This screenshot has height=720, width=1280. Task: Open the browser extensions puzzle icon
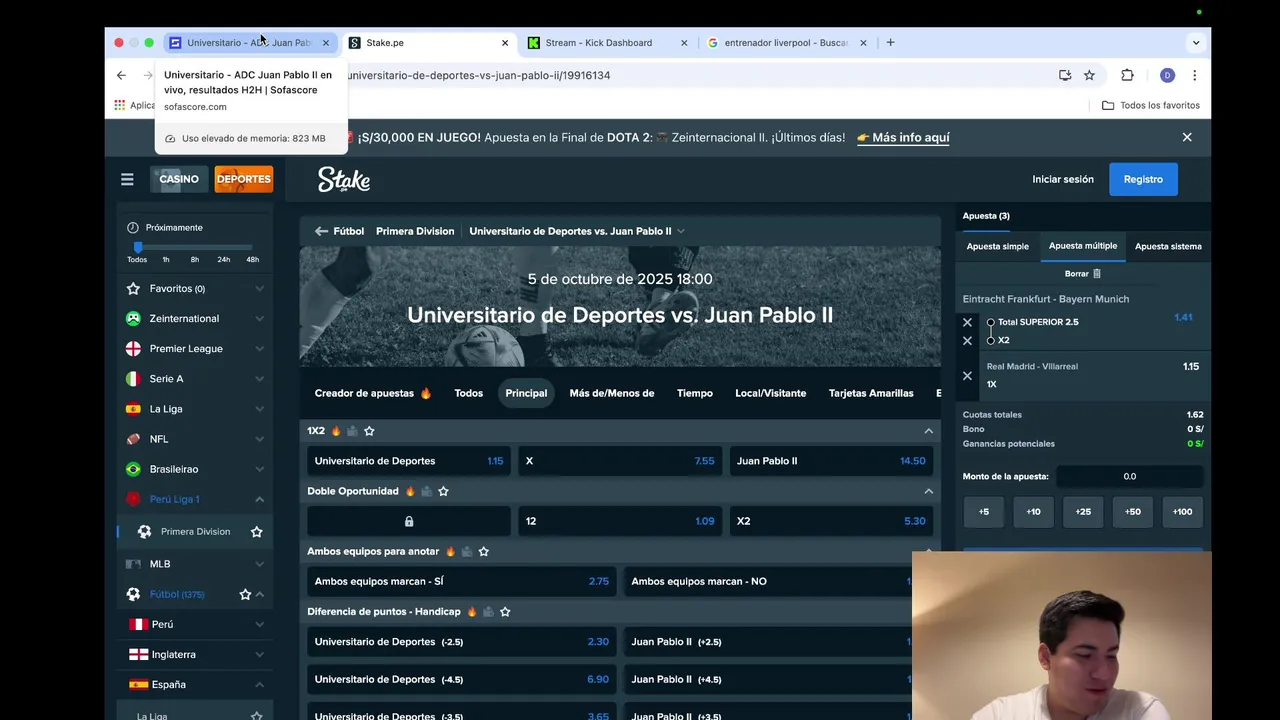point(1127,75)
